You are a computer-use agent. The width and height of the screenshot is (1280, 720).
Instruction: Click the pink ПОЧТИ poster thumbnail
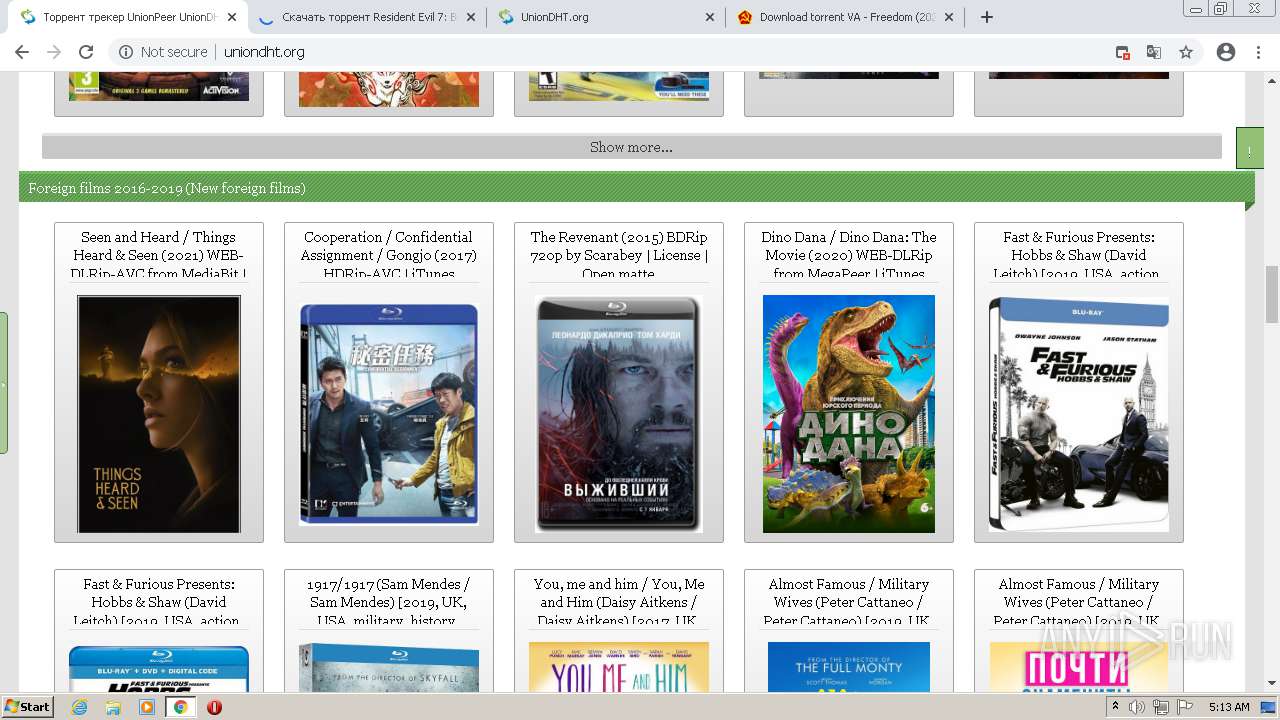point(1079,667)
